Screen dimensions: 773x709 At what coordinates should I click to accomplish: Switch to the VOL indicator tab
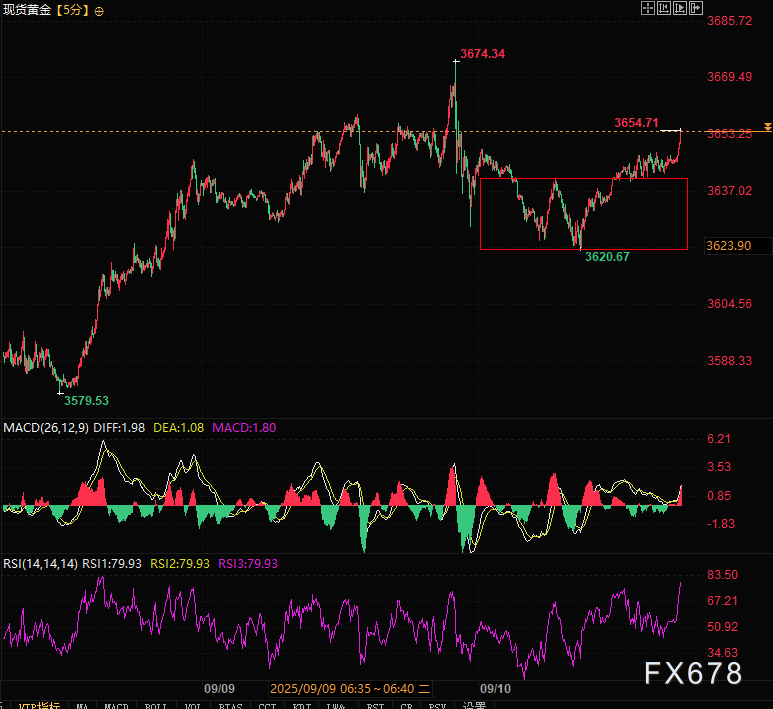click(x=192, y=705)
